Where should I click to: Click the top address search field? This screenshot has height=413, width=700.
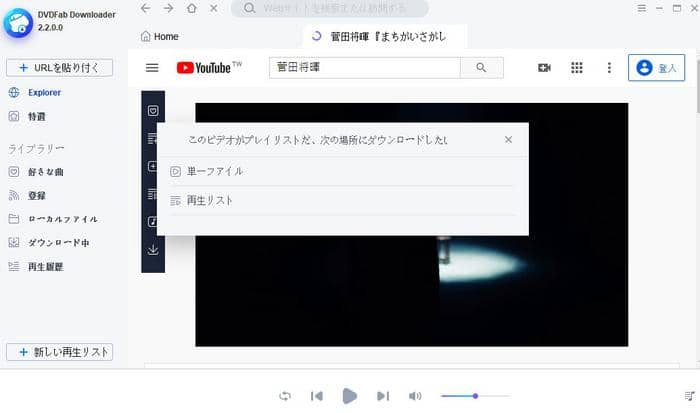(x=330, y=8)
